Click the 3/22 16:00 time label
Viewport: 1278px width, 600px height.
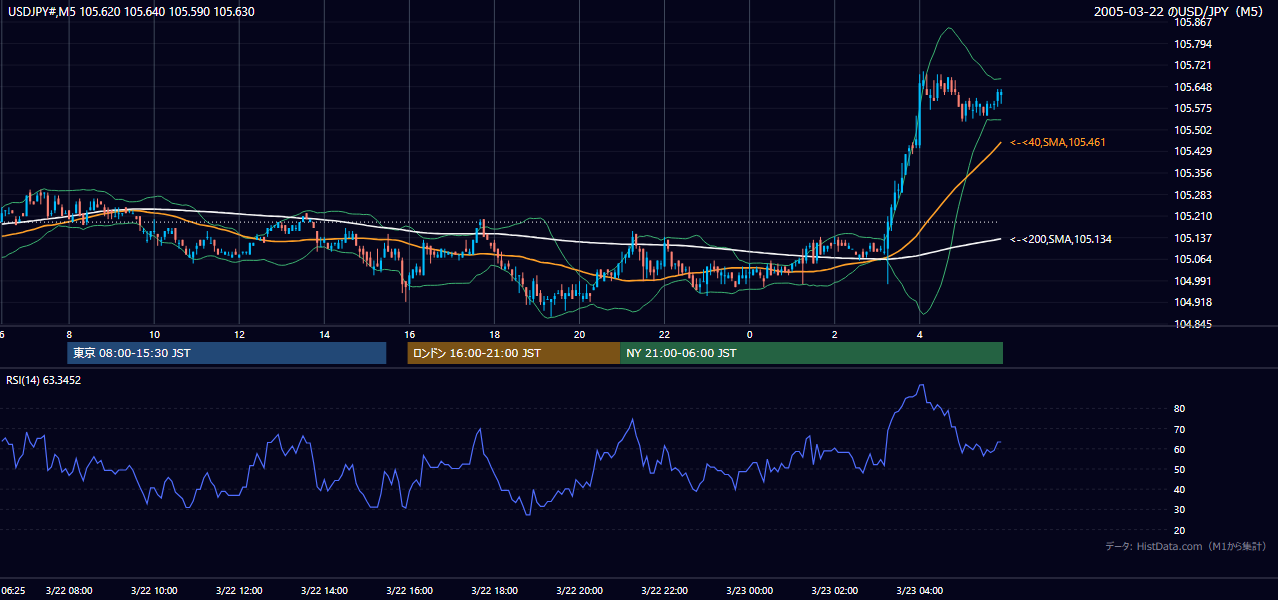(x=409, y=591)
